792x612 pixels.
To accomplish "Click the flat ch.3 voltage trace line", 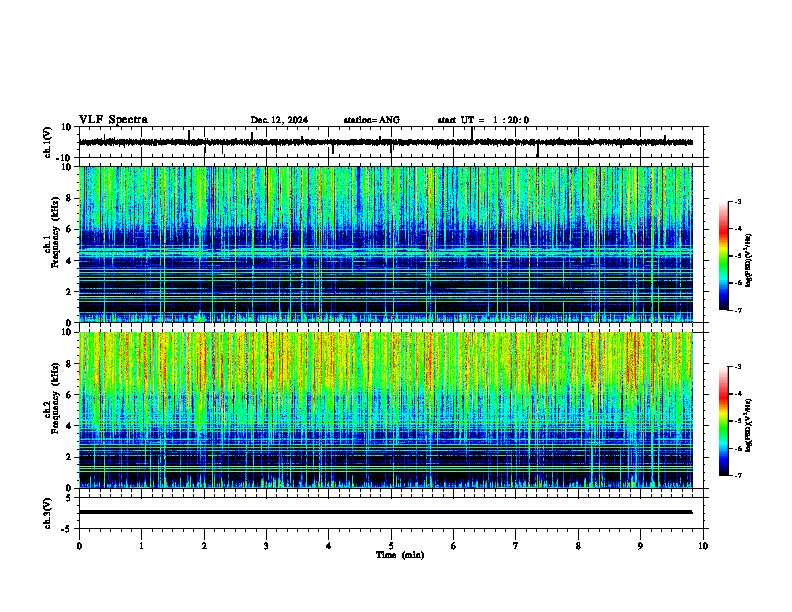I will point(385,512).
